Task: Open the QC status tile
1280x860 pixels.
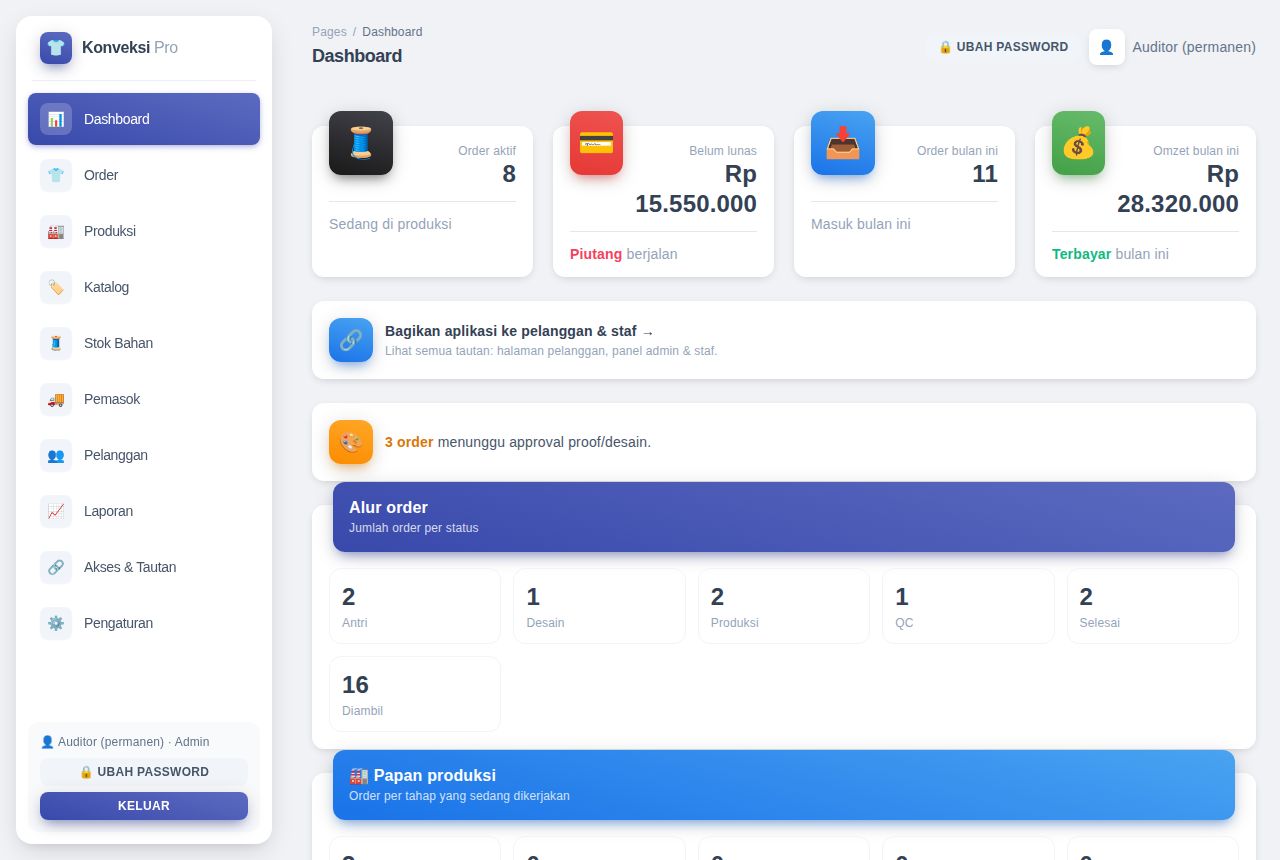Action: tap(968, 606)
